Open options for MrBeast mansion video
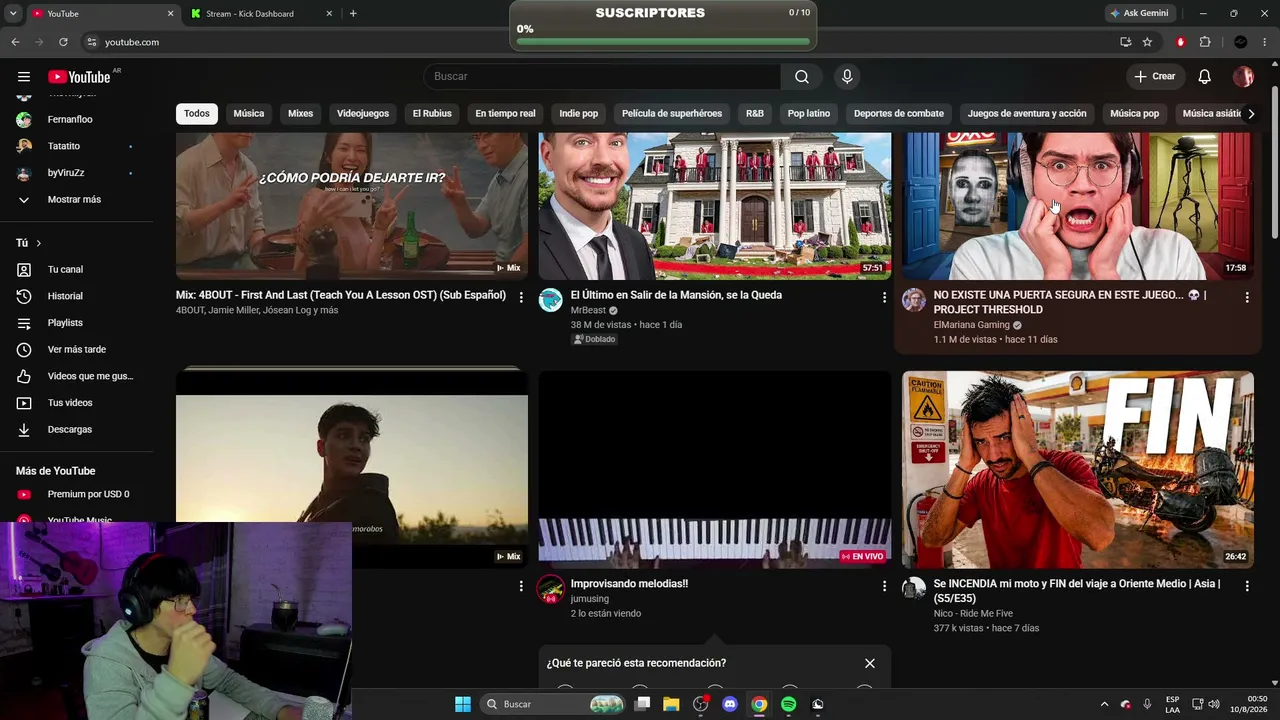Viewport: 1280px width, 720px height. (x=884, y=297)
